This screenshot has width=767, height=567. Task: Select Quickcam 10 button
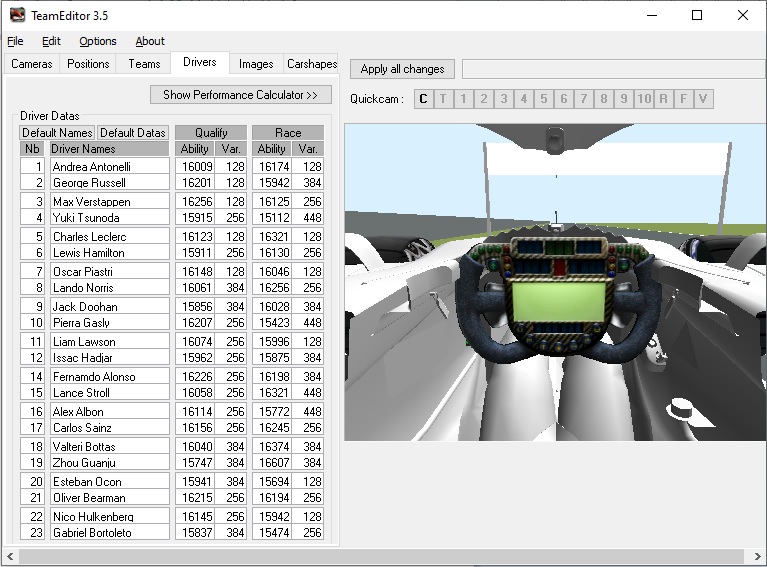[x=644, y=99]
